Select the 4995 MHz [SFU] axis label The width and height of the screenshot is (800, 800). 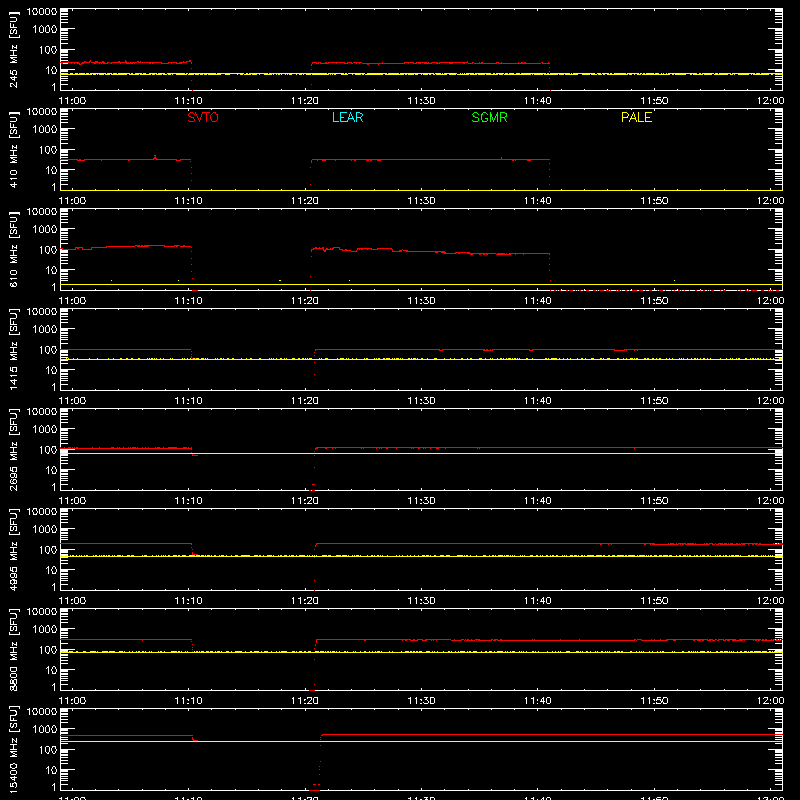click(14, 549)
